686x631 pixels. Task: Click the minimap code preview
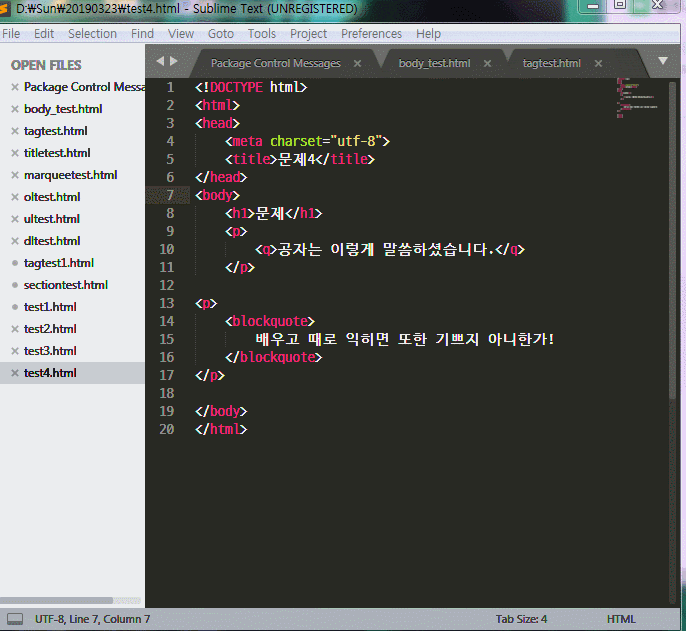637,100
